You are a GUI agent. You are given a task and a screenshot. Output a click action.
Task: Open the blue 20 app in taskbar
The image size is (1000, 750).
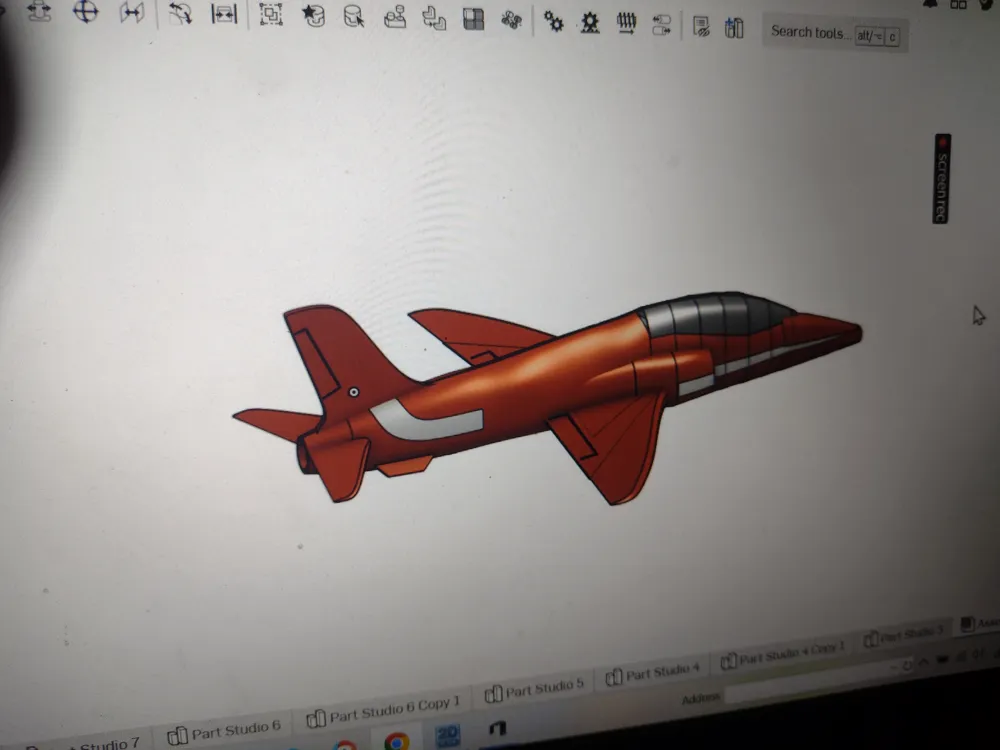[x=447, y=735]
